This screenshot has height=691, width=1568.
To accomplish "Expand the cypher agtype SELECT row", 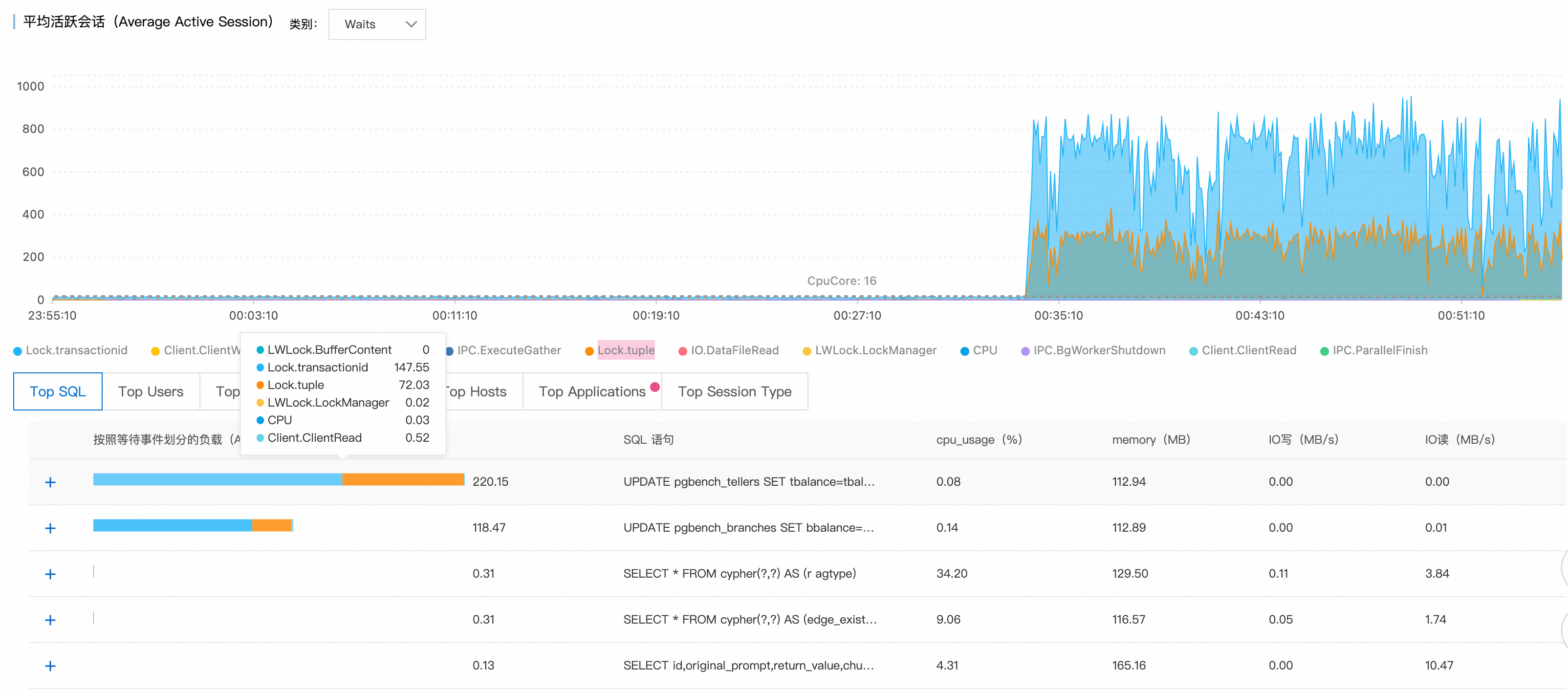I will pyautogui.click(x=50, y=574).
